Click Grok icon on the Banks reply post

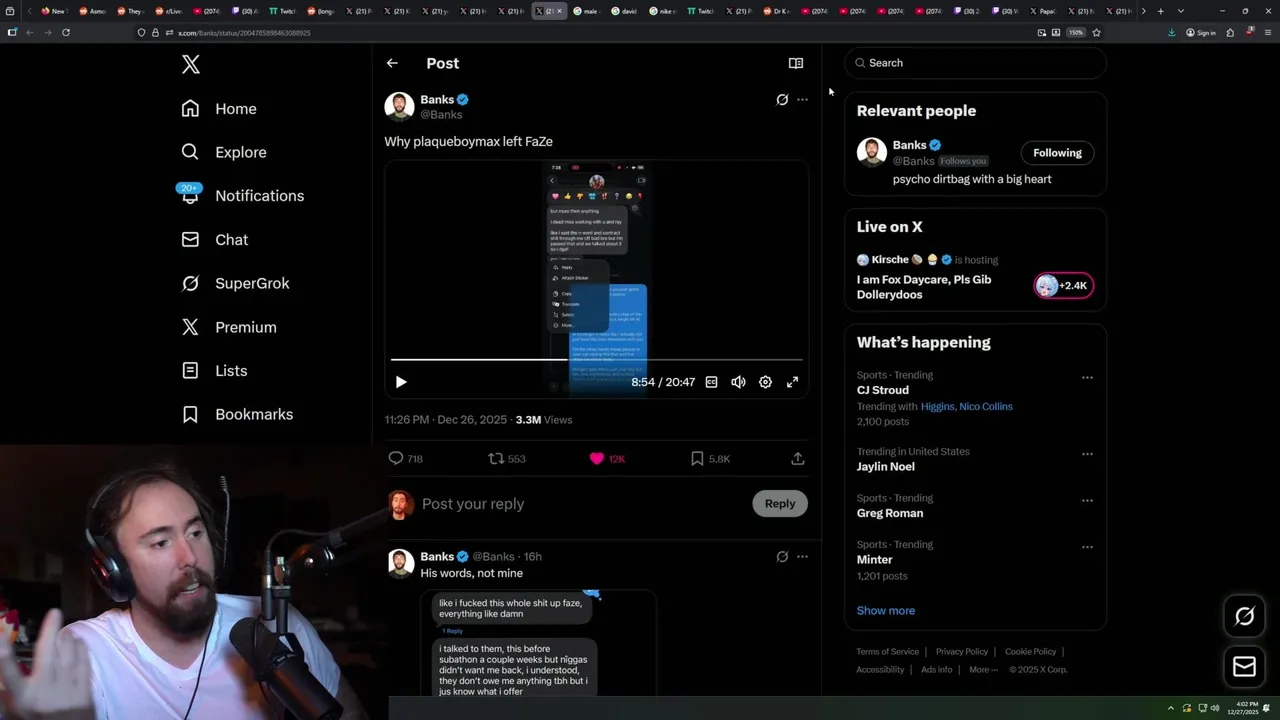pos(782,557)
